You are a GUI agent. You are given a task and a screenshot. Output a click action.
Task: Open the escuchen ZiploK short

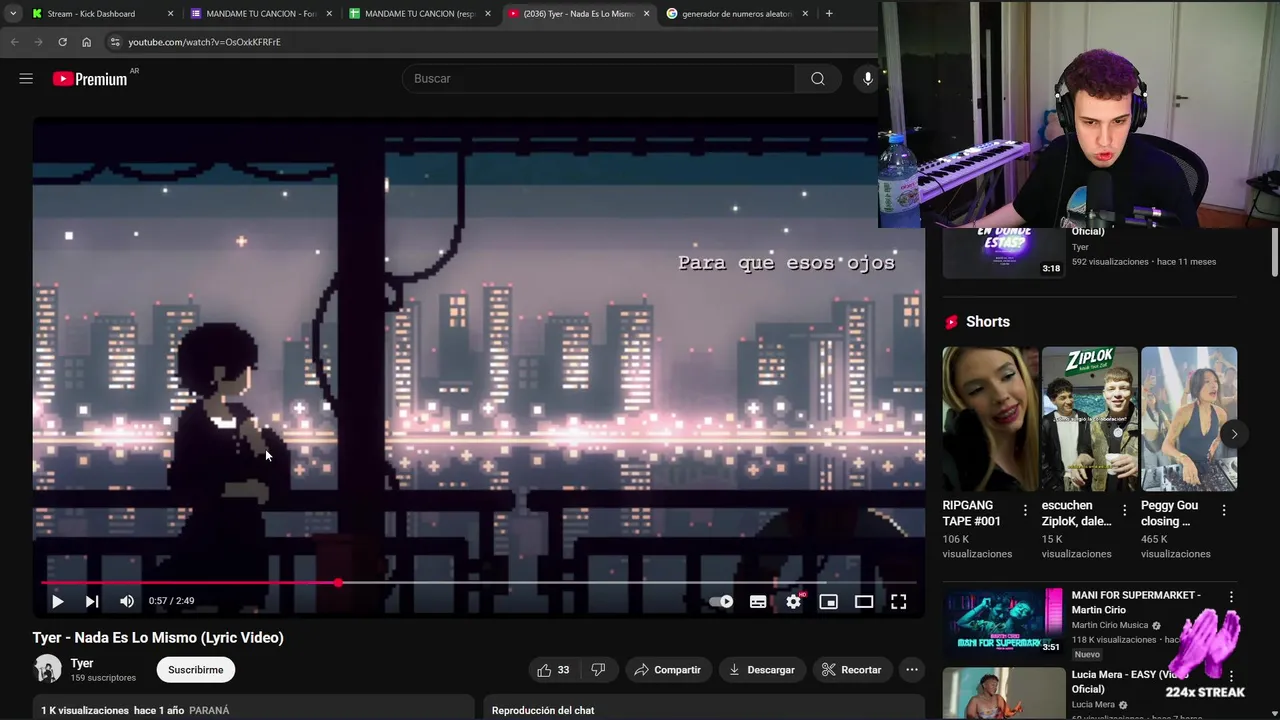(x=1089, y=419)
